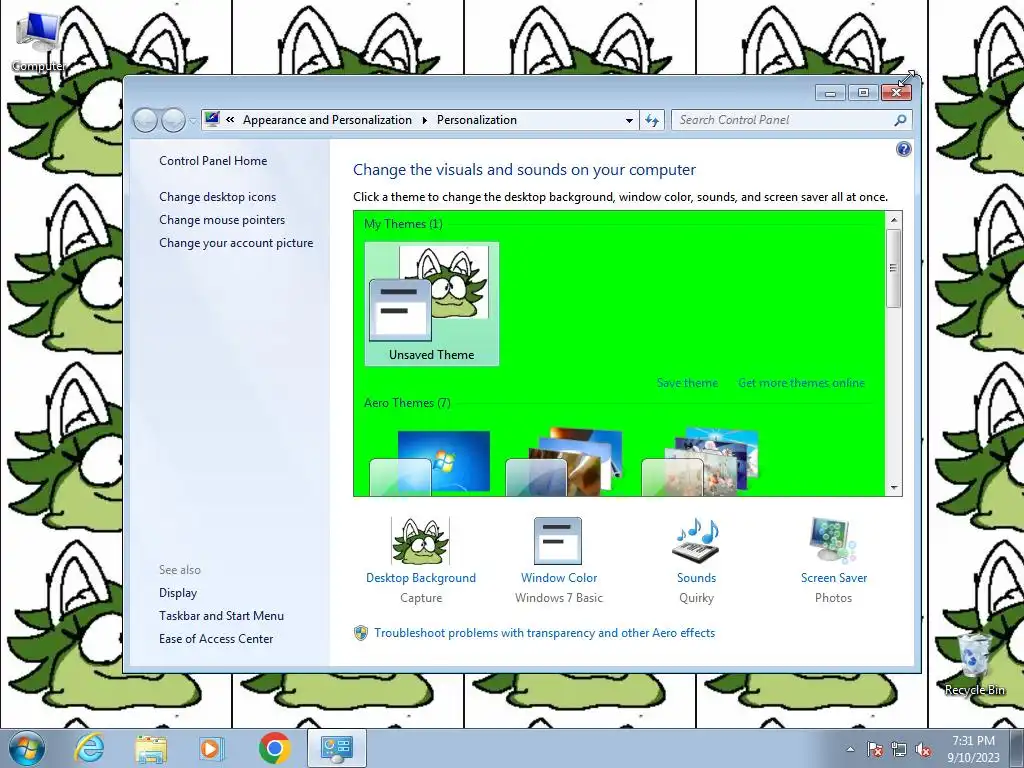
Task: Click the My Themes (1) heading
Action: click(403, 224)
